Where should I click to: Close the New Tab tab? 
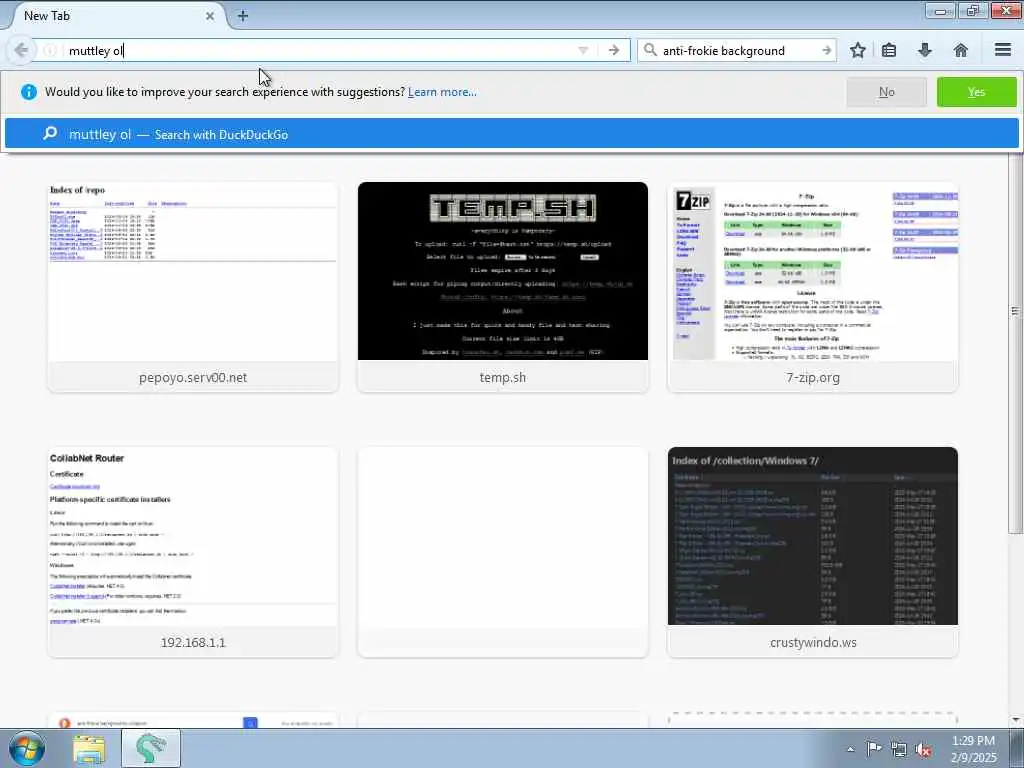210,16
